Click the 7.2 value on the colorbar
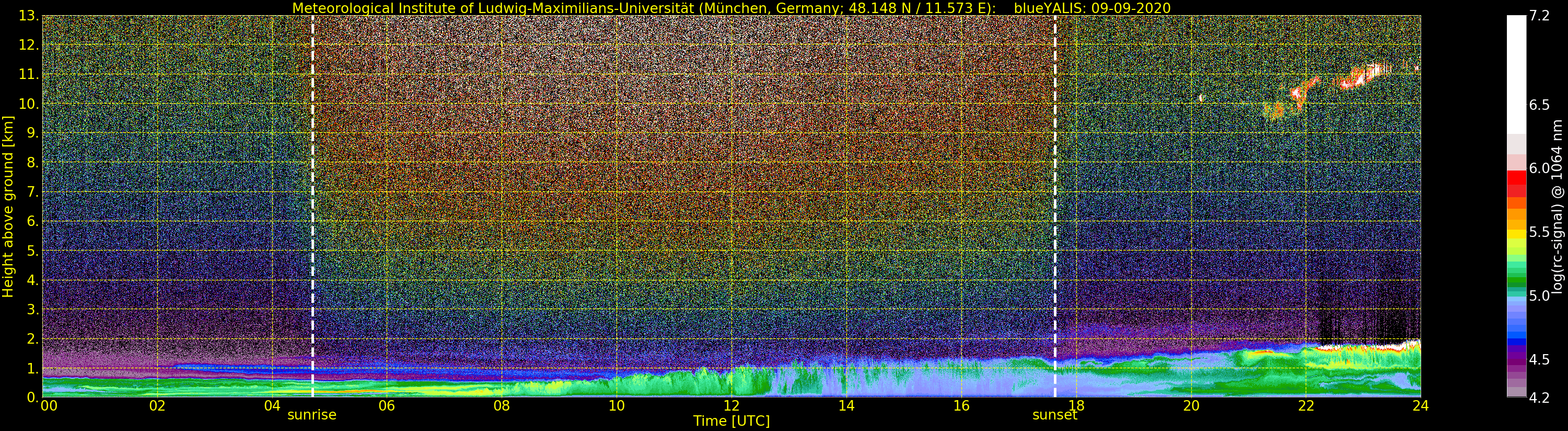Viewport: 1568px width, 431px height. 1539,16
